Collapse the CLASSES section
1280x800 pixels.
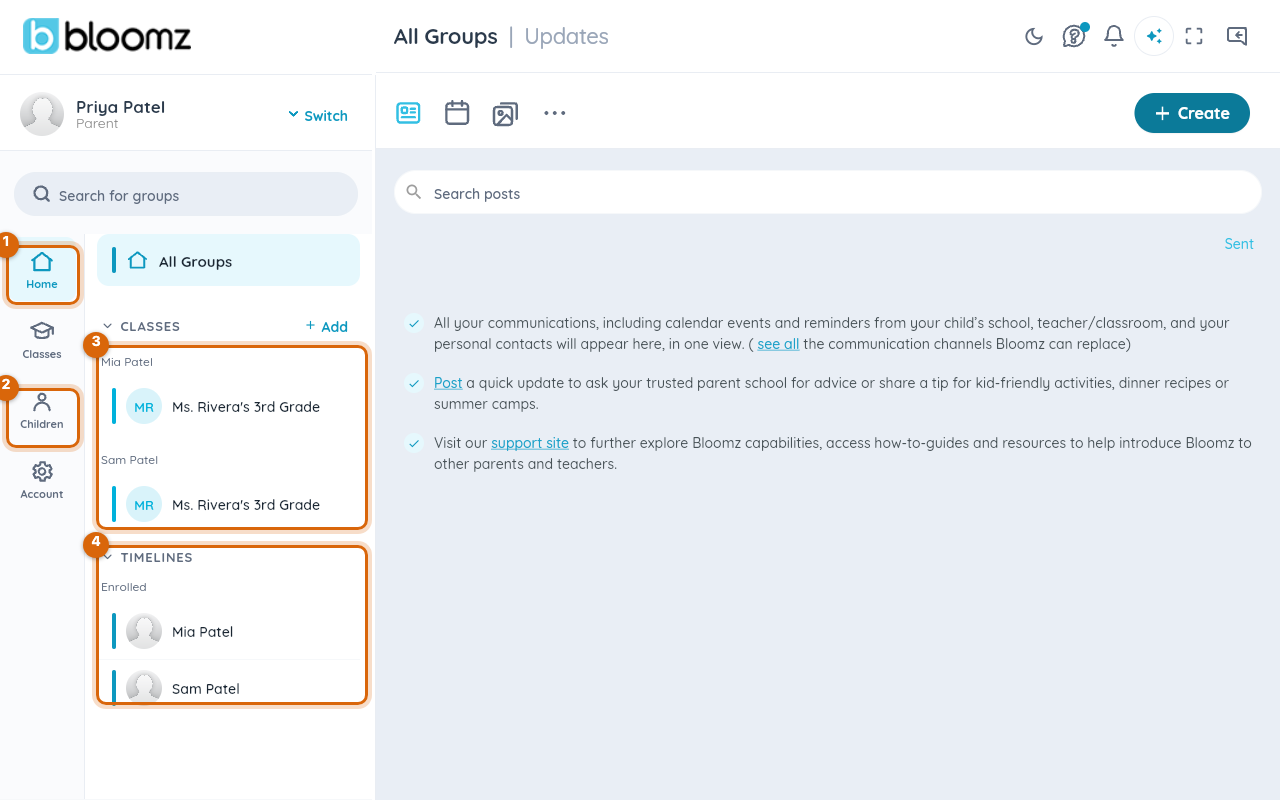pyautogui.click(x=107, y=327)
